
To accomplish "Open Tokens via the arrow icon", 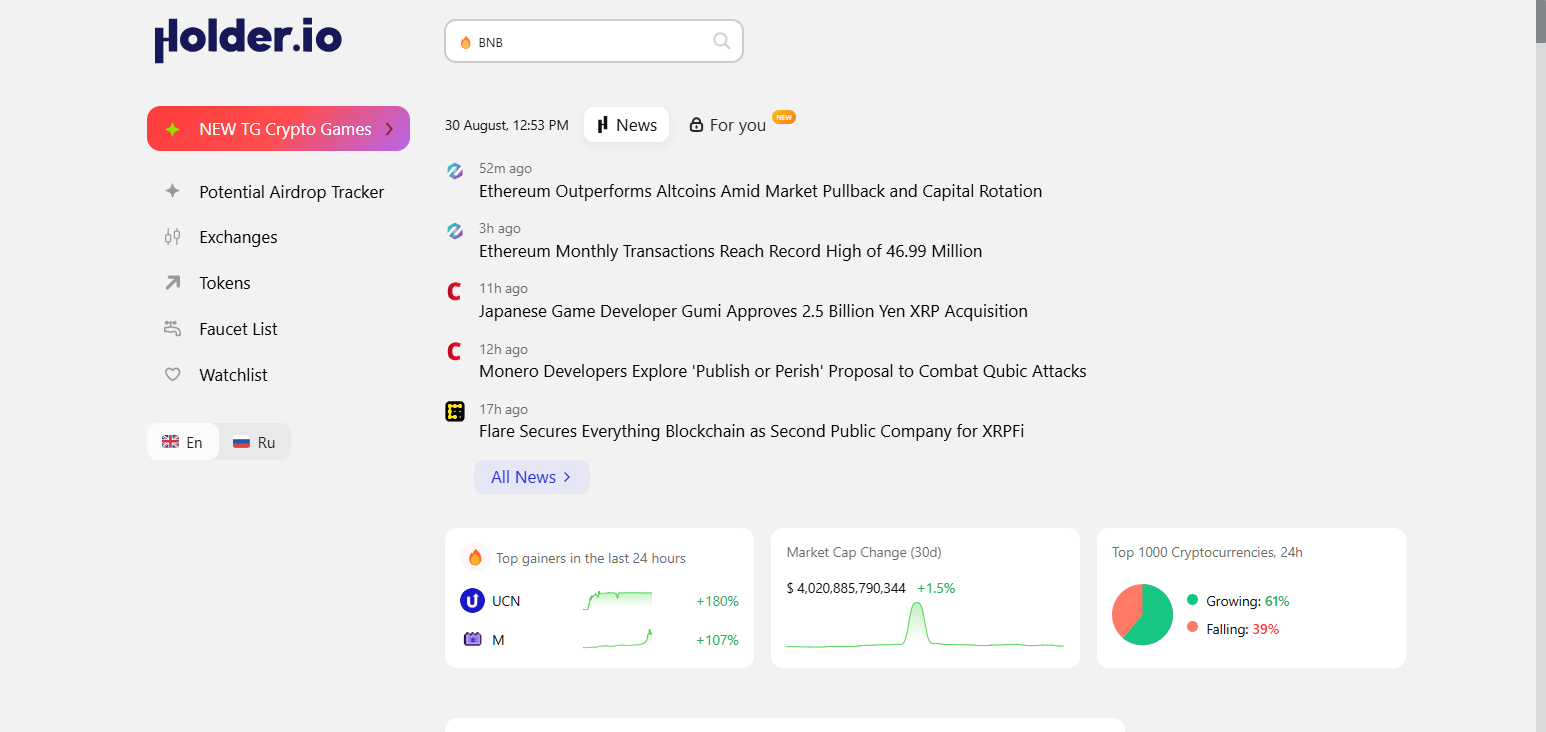I will [x=172, y=282].
